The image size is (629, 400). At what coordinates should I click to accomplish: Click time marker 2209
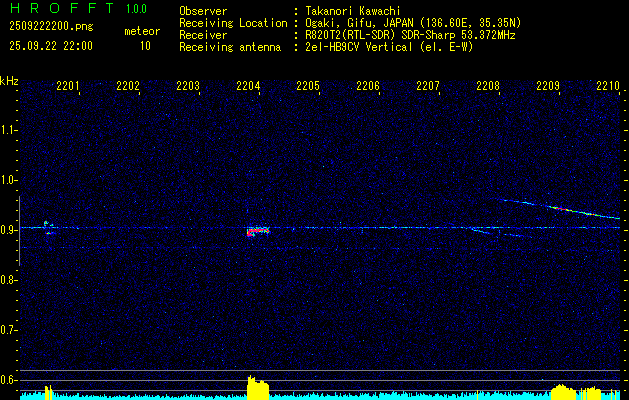tap(548, 86)
